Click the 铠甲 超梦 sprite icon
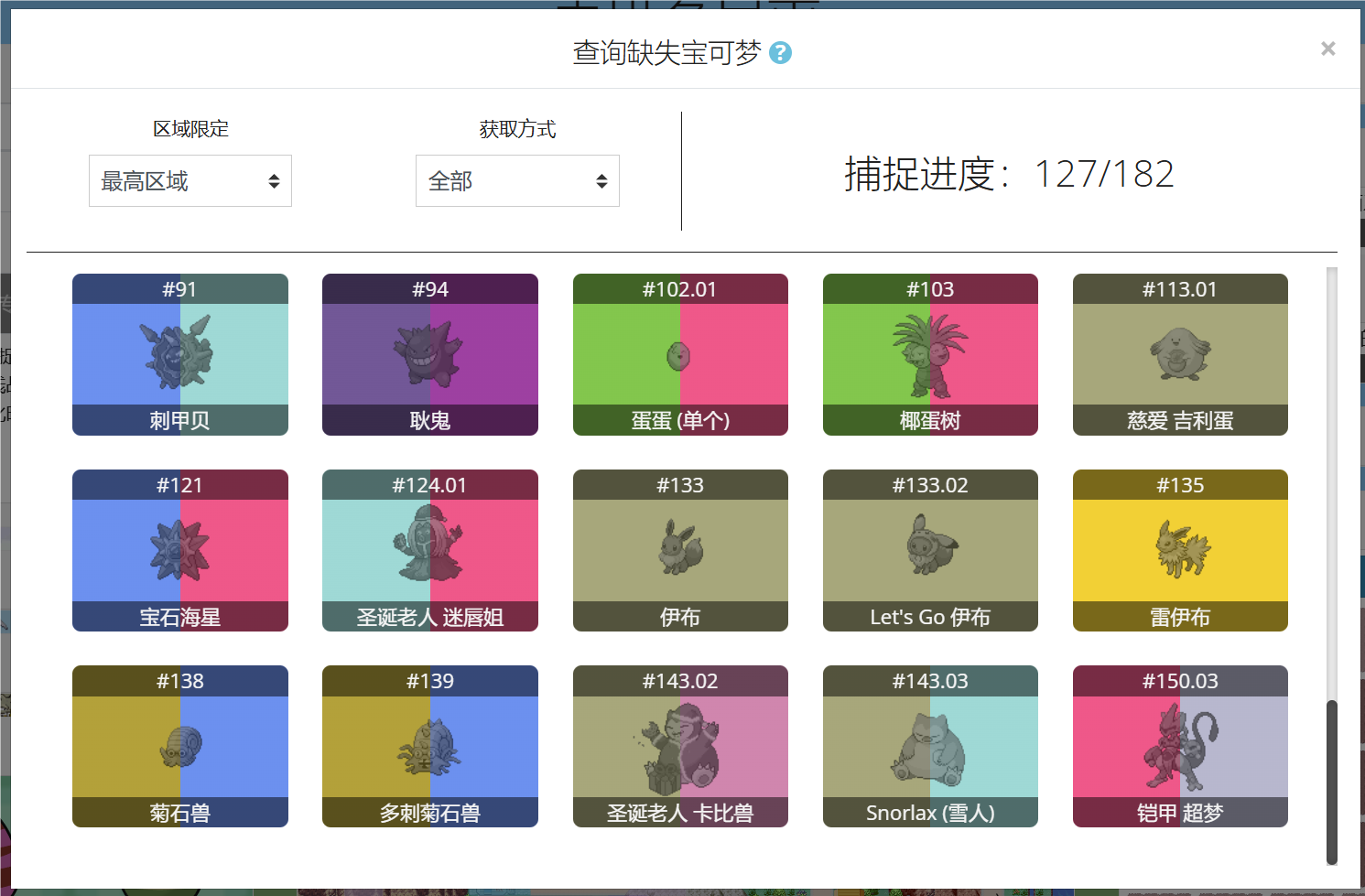Image resolution: width=1365 pixels, height=896 pixels. click(x=1180, y=748)
